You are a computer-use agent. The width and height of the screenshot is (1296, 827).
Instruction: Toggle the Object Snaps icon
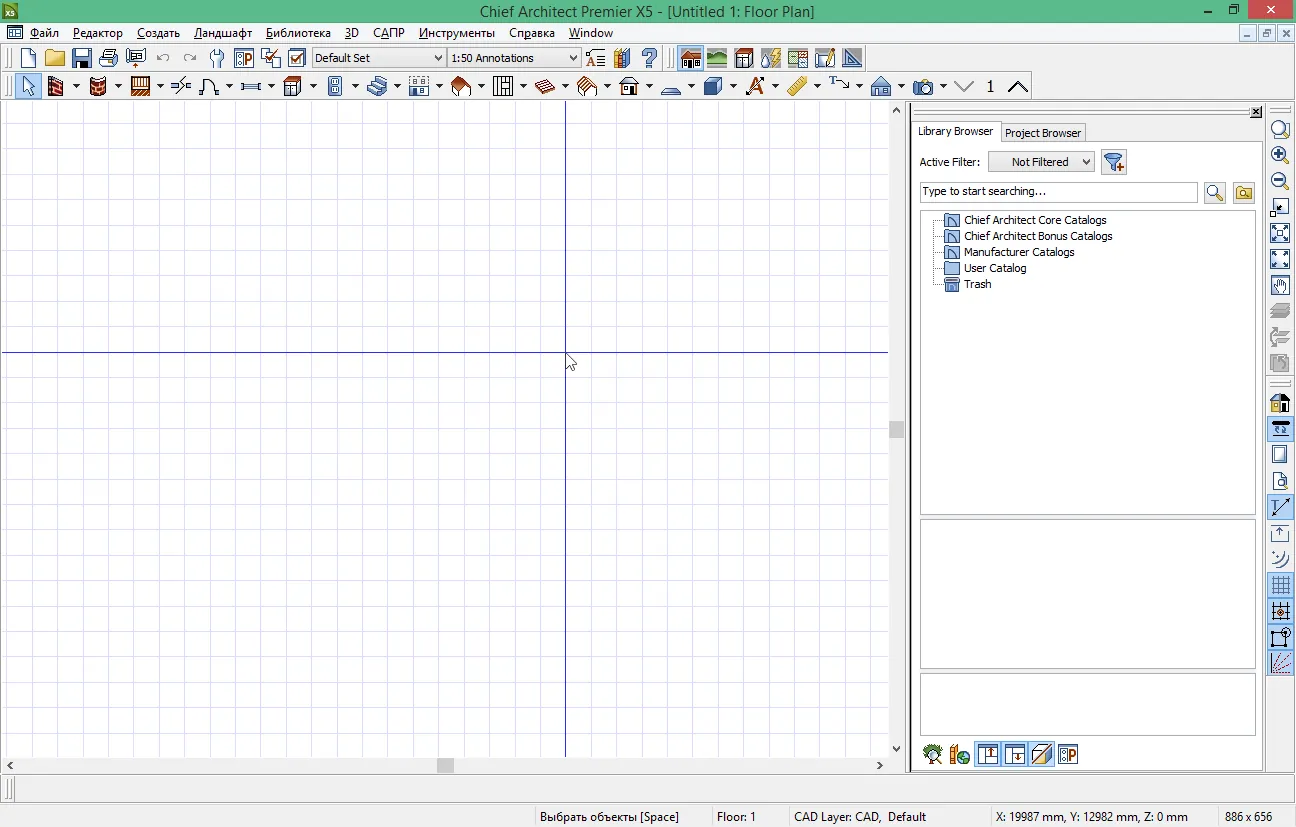click(1279, 637)
